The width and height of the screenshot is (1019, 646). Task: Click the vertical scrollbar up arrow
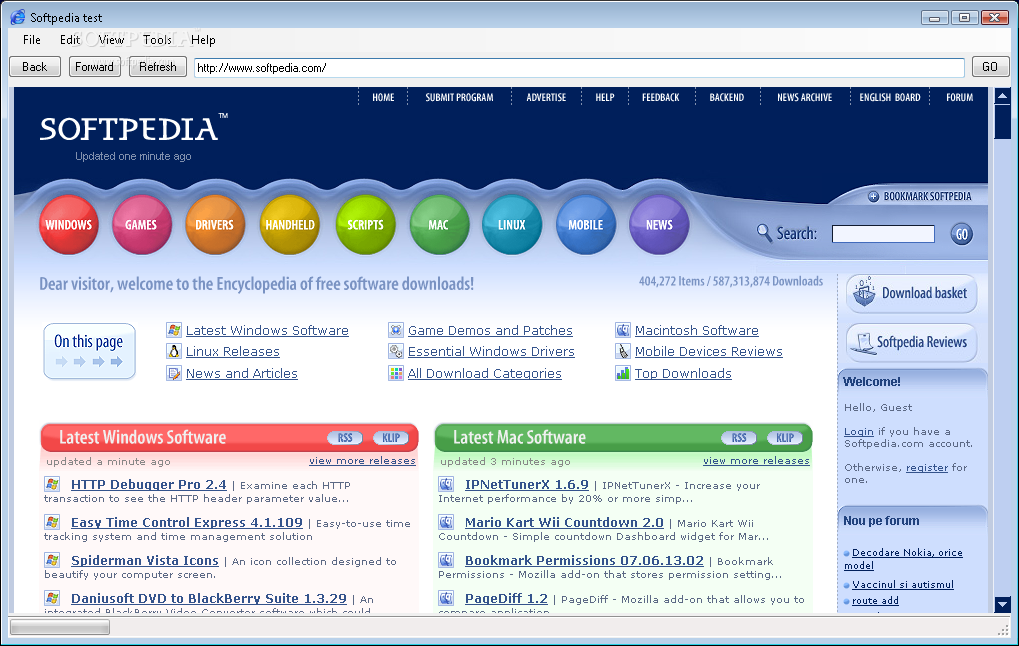point(1002,96)
